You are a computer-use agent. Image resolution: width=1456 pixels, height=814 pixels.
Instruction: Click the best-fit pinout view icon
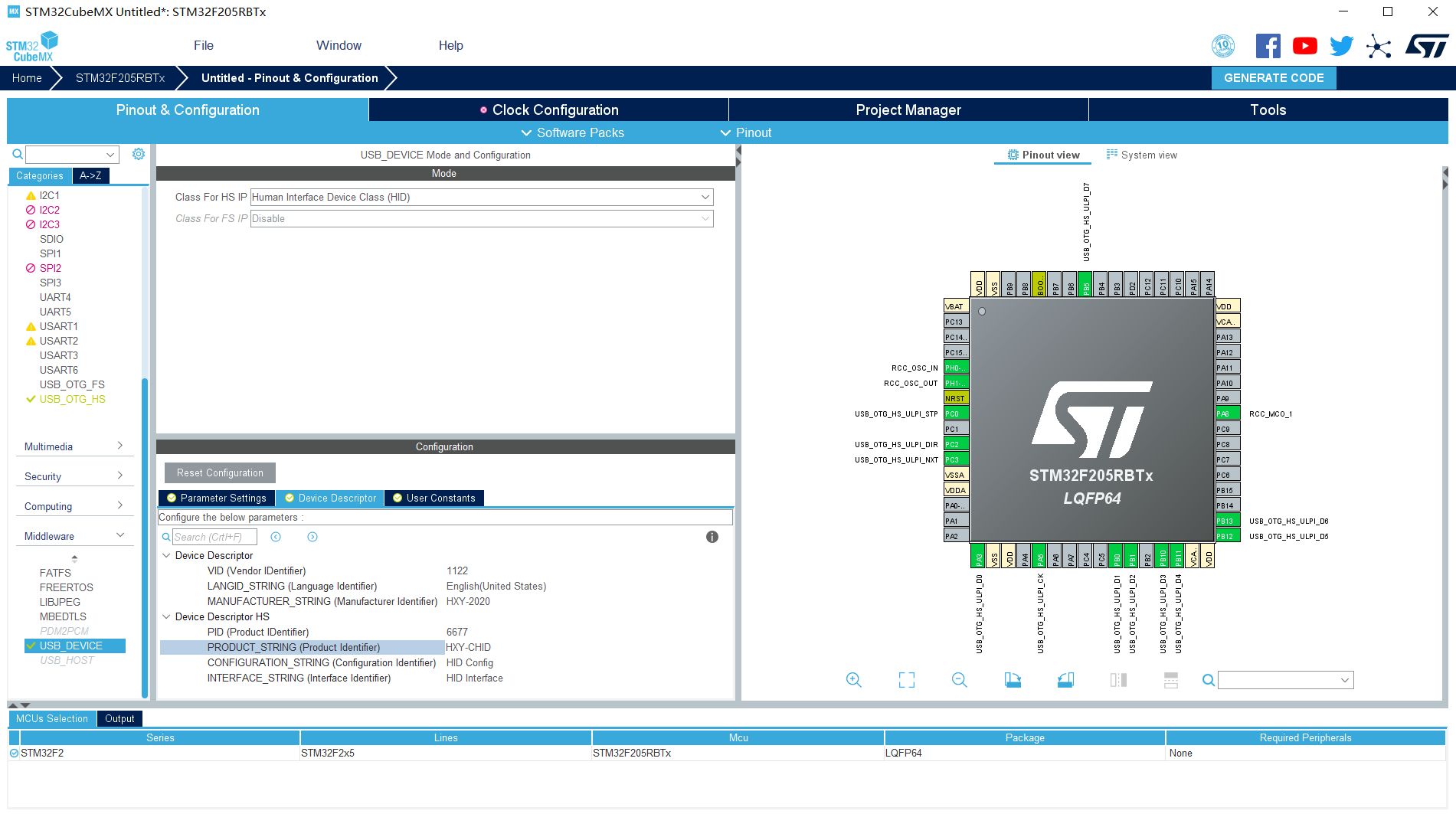[x=906, y=679]
